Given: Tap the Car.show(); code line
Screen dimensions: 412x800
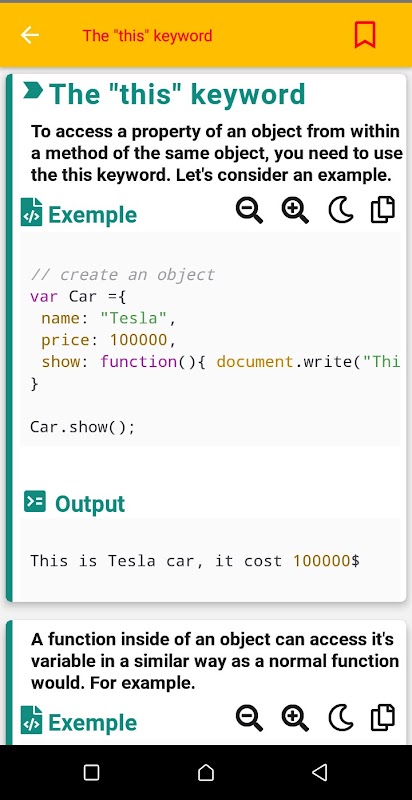Looking at the screenshot, I should point(83,427).
